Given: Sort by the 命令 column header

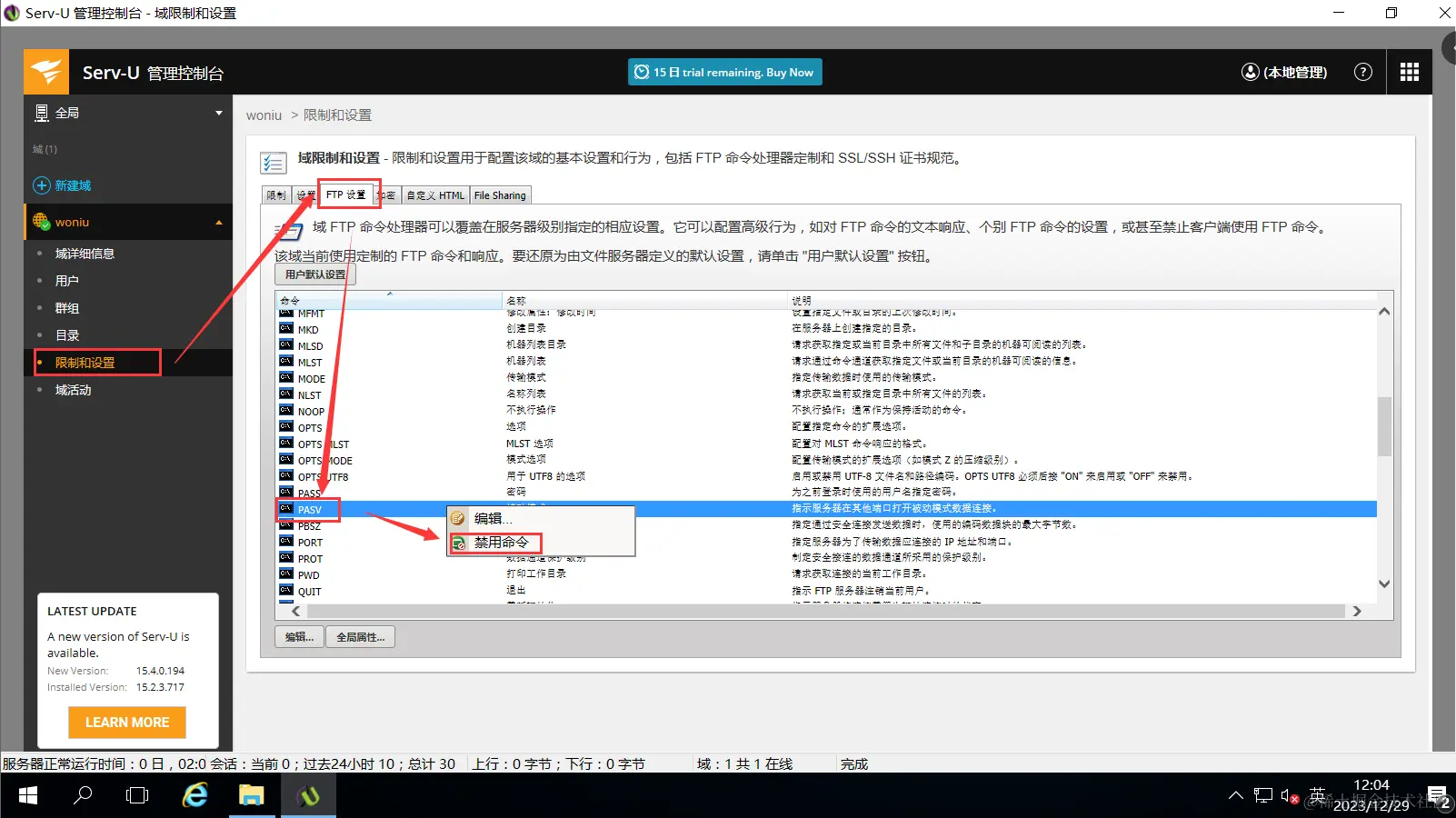Looking at the screenshot, I should pyautogui.click(x=389, y=300).
